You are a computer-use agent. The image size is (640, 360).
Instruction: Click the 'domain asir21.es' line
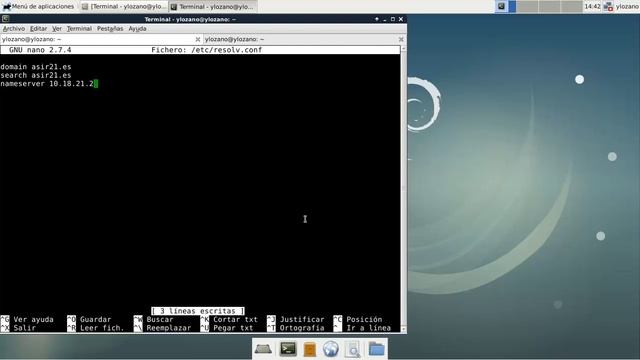tap(36, 67)
